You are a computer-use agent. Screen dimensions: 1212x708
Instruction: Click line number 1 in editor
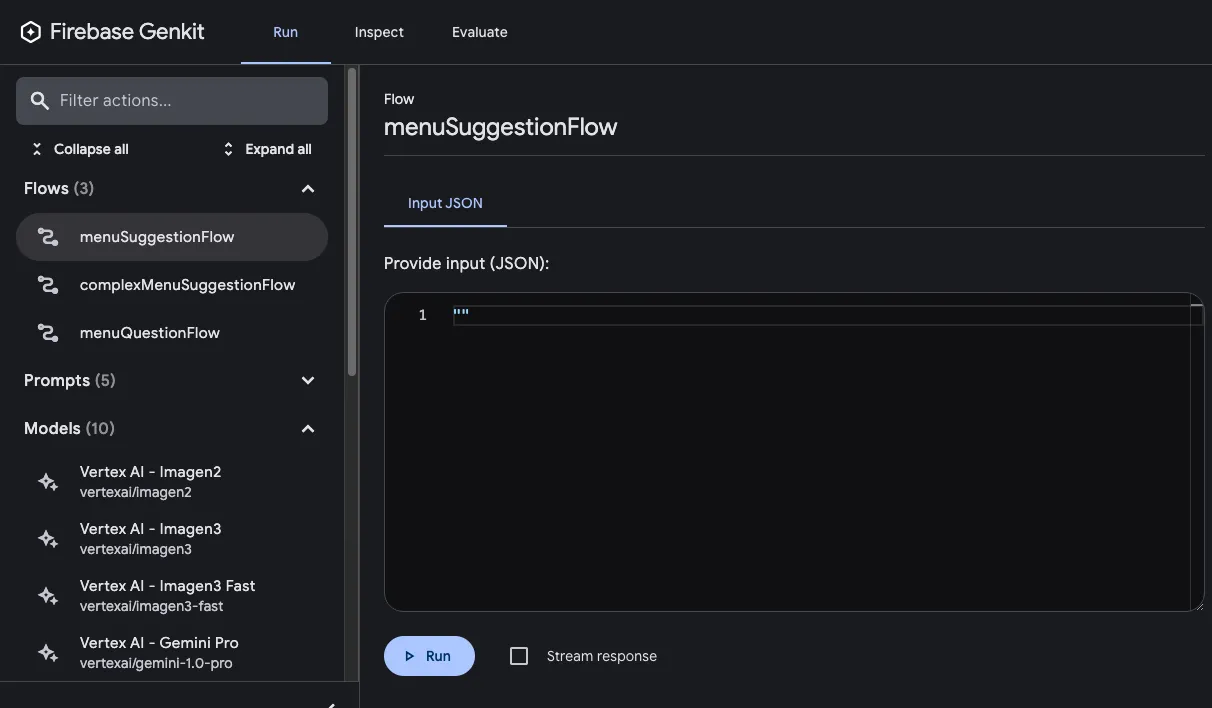pos(423,315)
